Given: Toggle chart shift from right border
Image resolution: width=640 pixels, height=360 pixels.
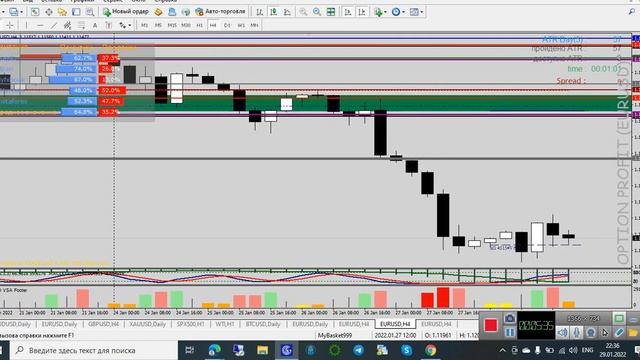Looking at the screenshot, I should click(362, 12).
